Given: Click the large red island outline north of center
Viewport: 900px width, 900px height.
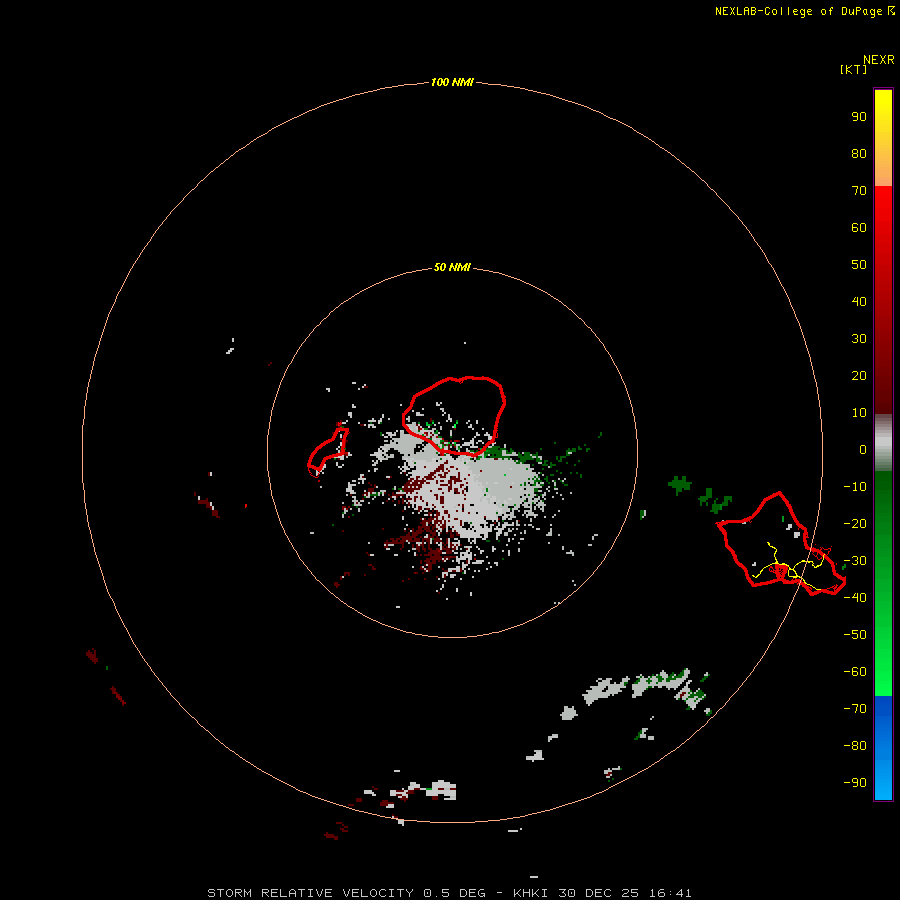Looking at the screenshot, I should click(453, 416).
